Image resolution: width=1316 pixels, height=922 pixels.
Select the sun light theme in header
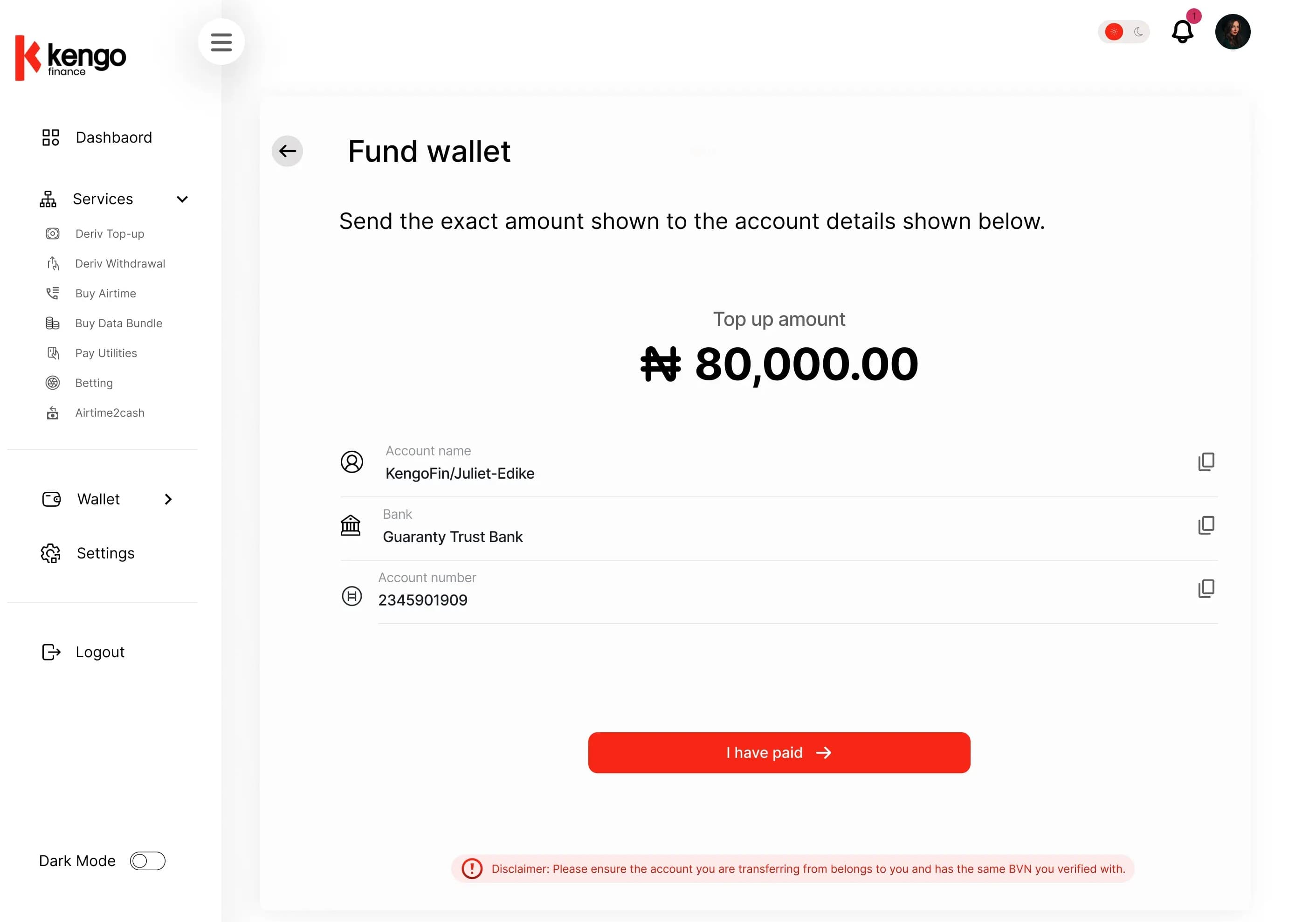1114,32
